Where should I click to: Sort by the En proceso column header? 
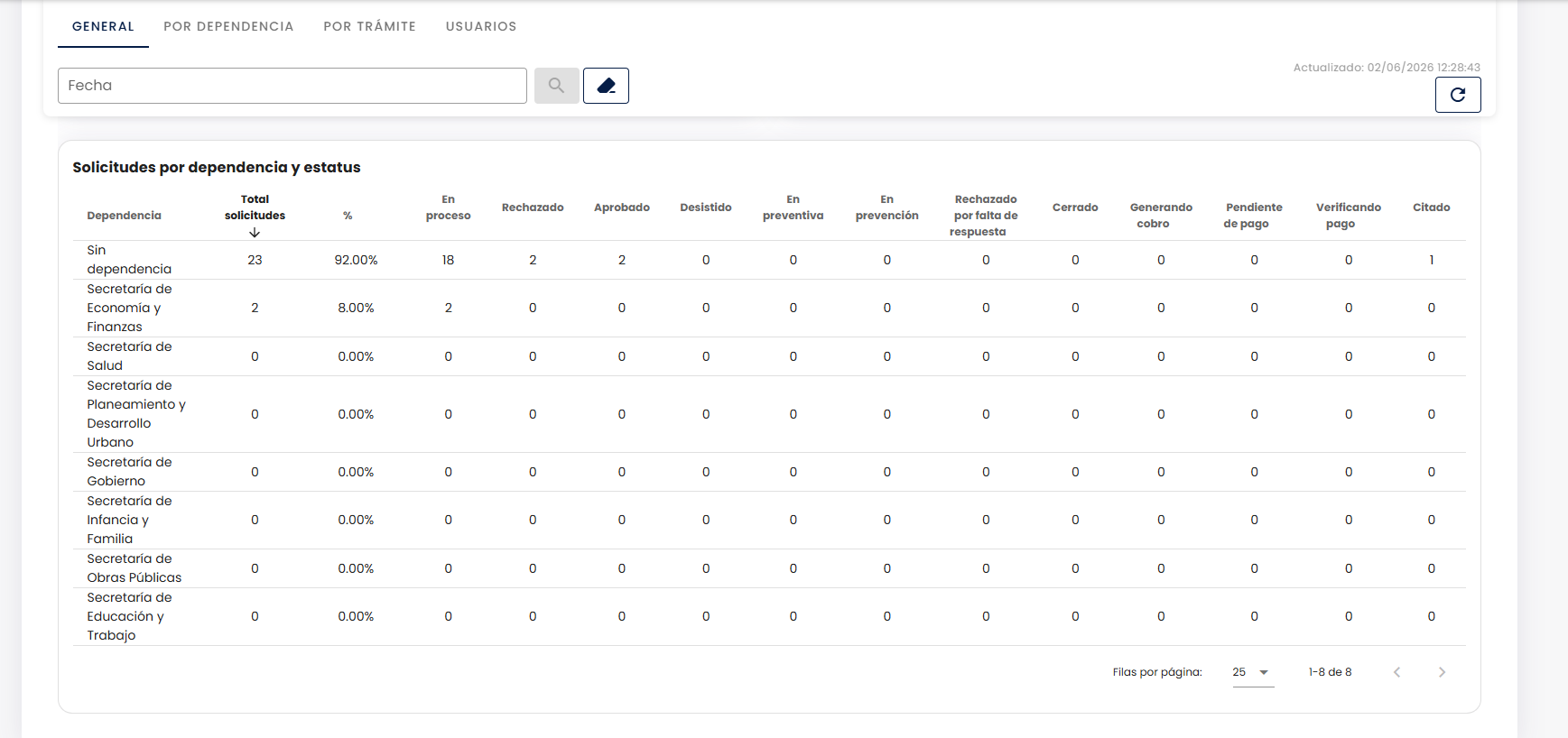[449, 208]
